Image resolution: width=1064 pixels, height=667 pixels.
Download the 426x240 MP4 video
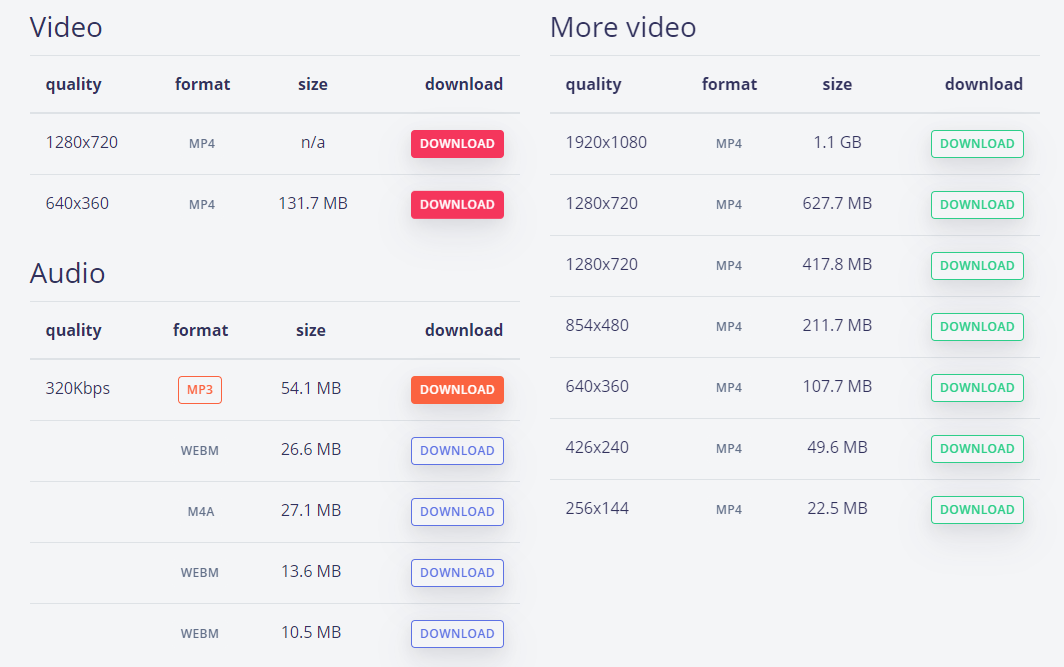pos(977,449)
